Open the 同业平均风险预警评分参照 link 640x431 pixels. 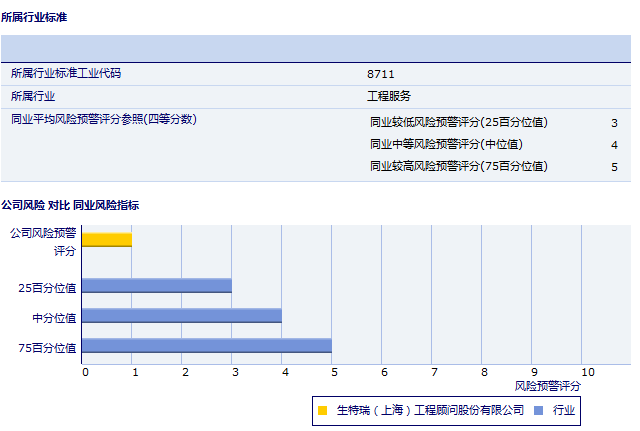point(103,119)
